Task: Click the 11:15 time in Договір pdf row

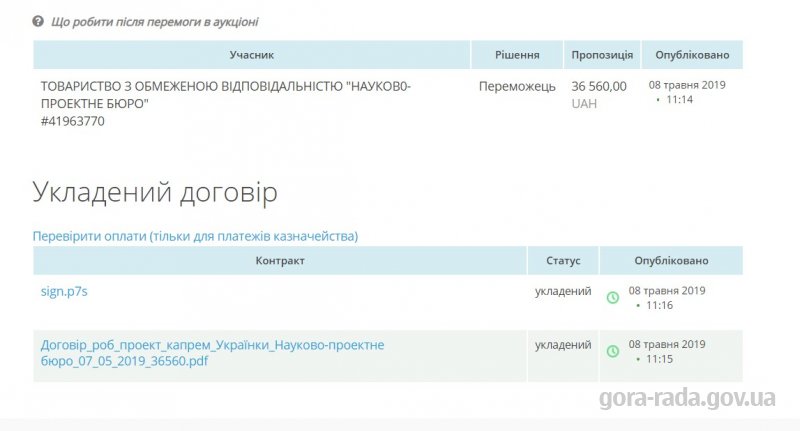Action: (660, 359)
